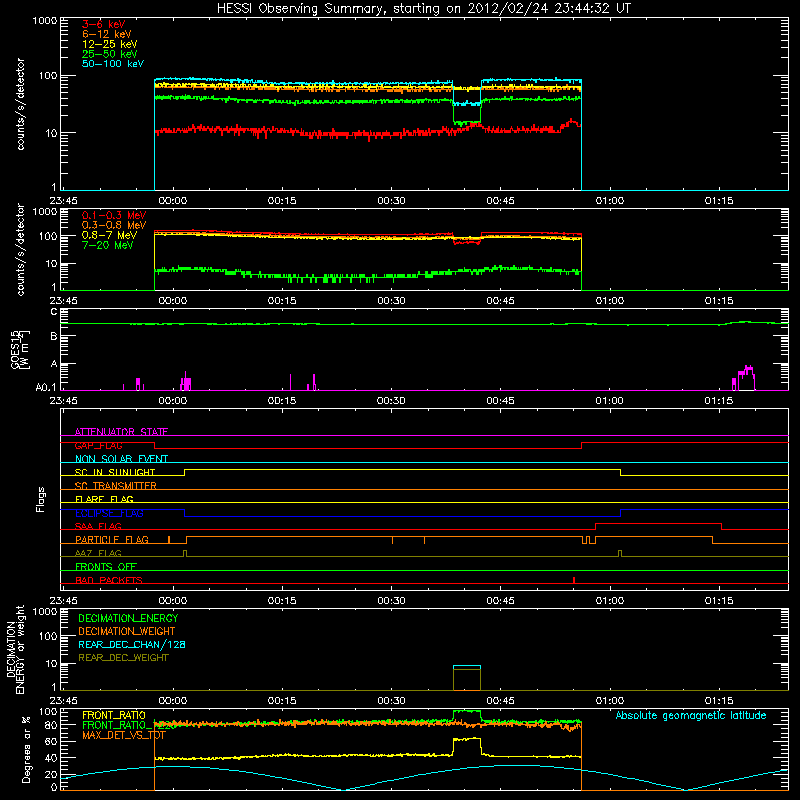Click the BAD_PACKETS flag label
The height and width of the screenshot is (800, 800).
point(109,580)
